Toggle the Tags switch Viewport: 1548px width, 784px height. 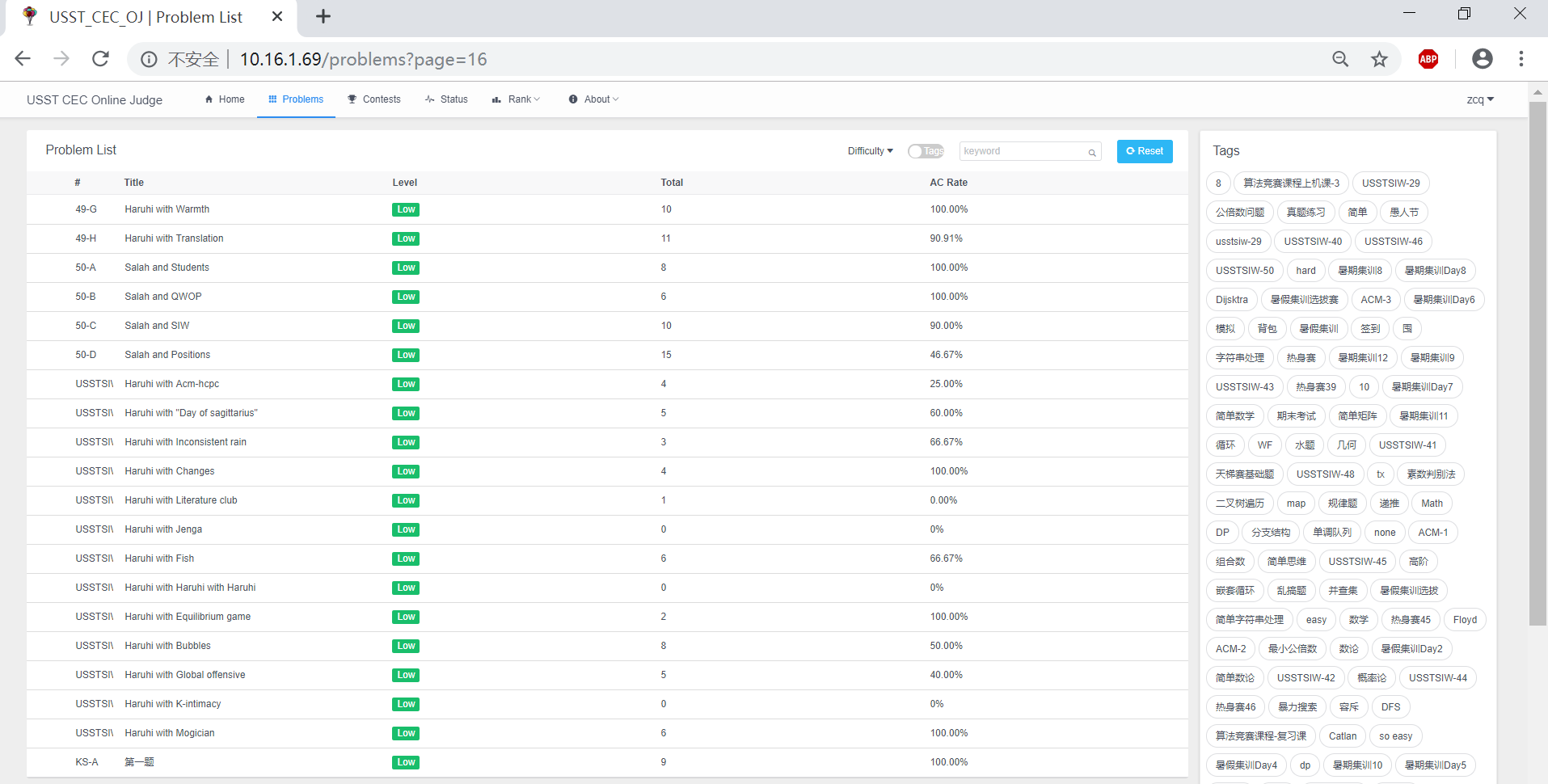(x=926, y=151)
